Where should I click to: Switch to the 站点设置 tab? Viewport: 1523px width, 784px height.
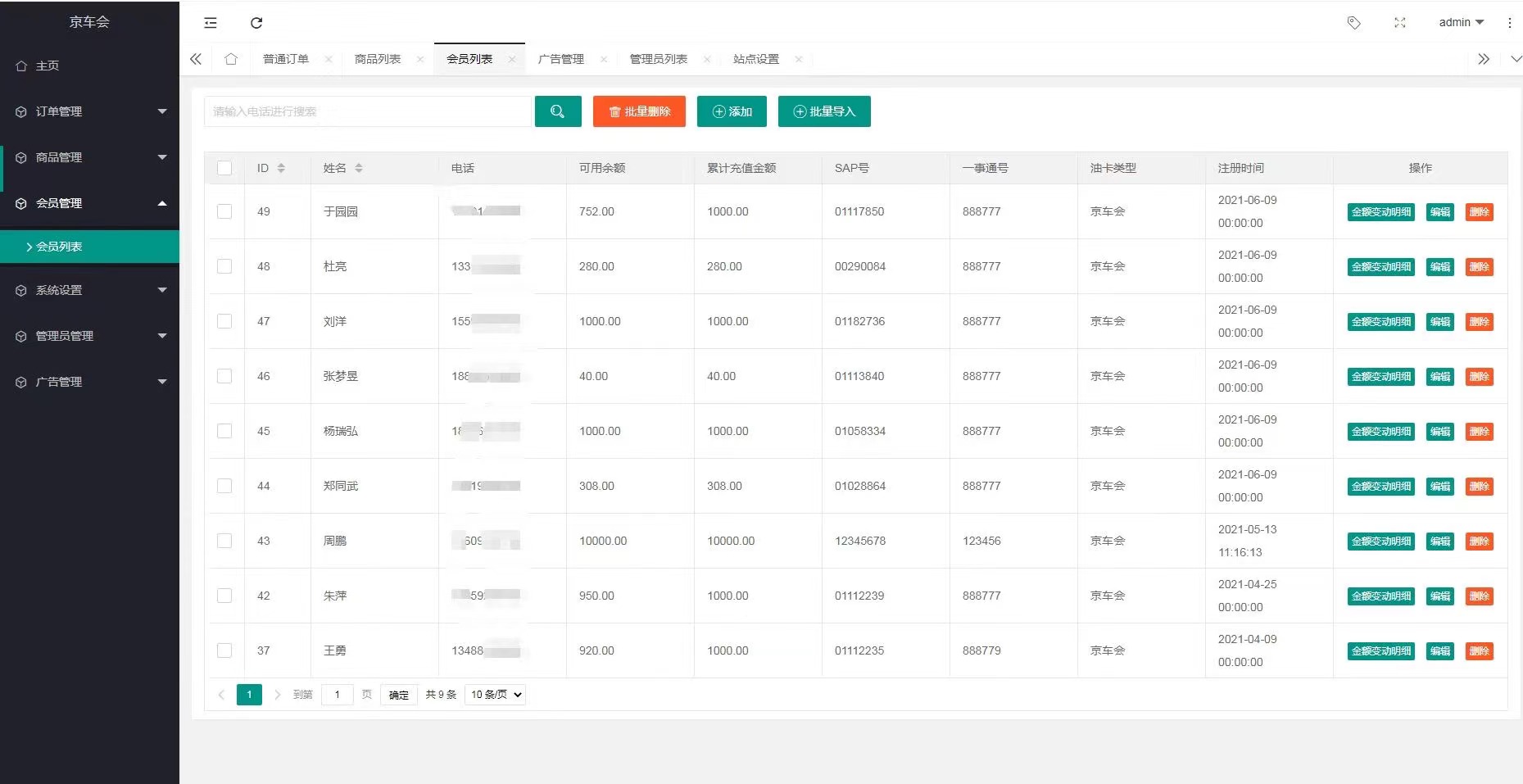(755, 59)
